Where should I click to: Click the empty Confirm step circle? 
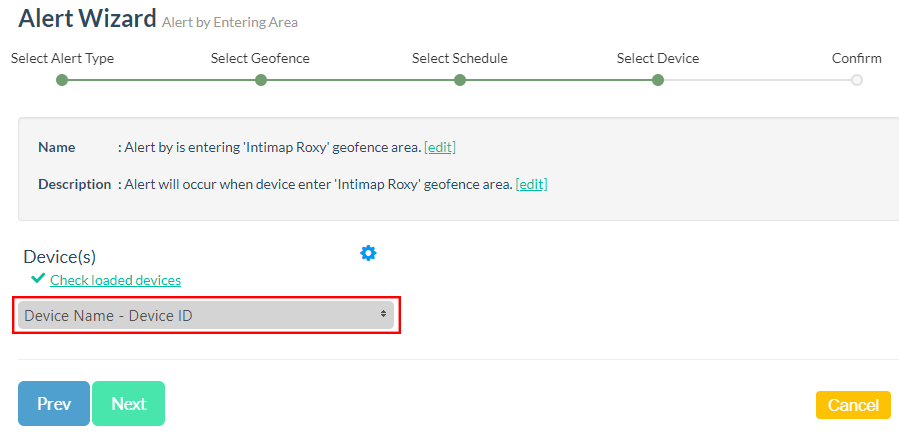coord(857,80)
